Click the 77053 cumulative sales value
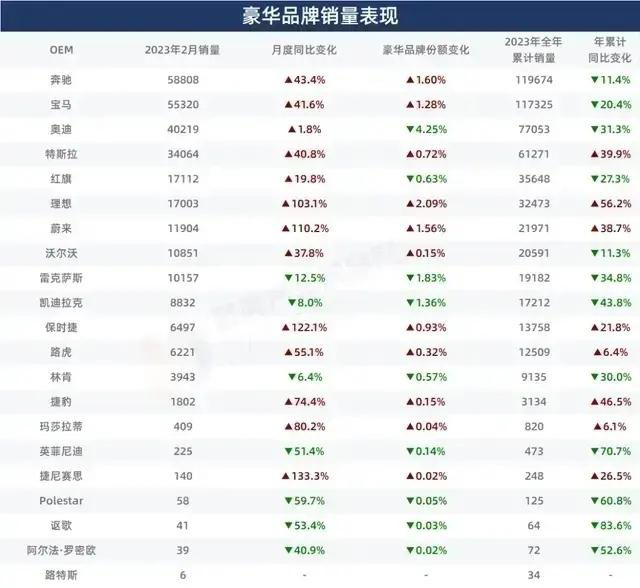The image size is (640, 588). [534, 130]
